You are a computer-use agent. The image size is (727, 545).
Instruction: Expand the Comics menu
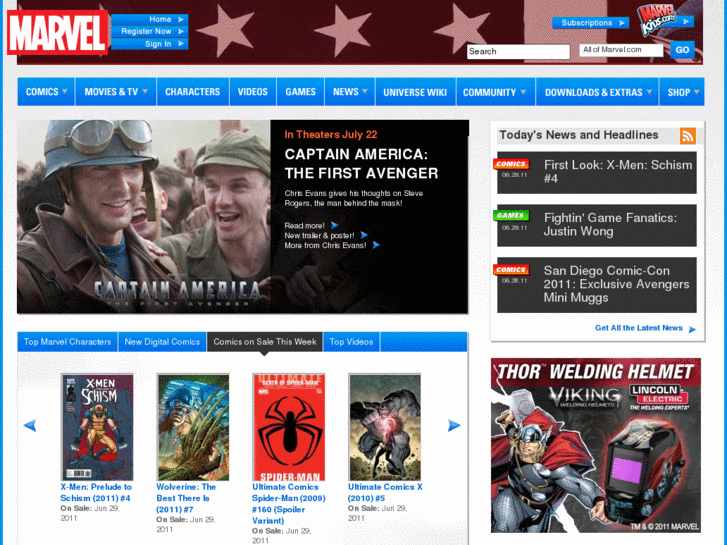[x=46, y=92]
